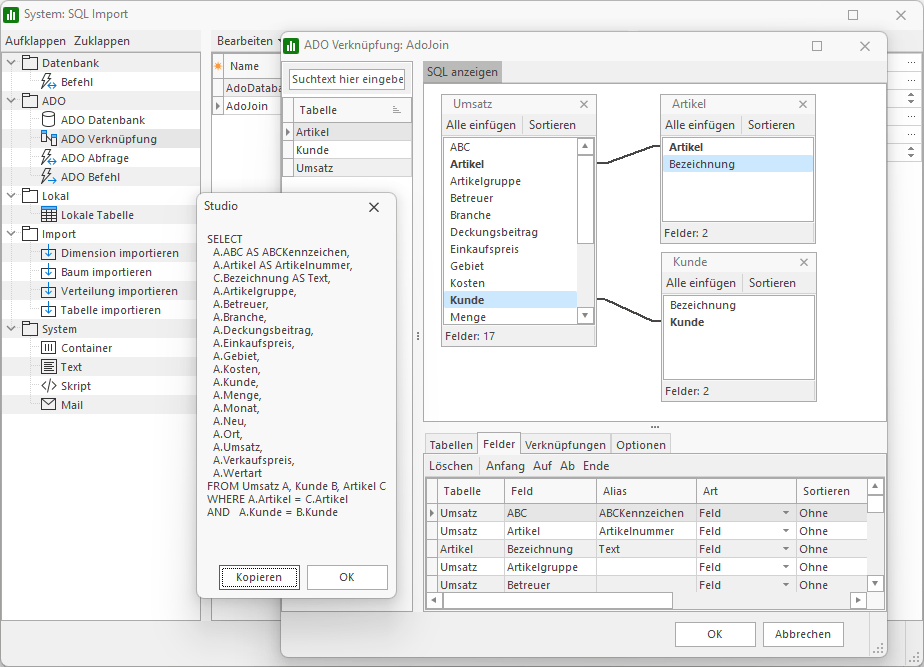Collapse the Datenbank tree folder
This screenshot has width=924, height=667.
click(11, 63)
